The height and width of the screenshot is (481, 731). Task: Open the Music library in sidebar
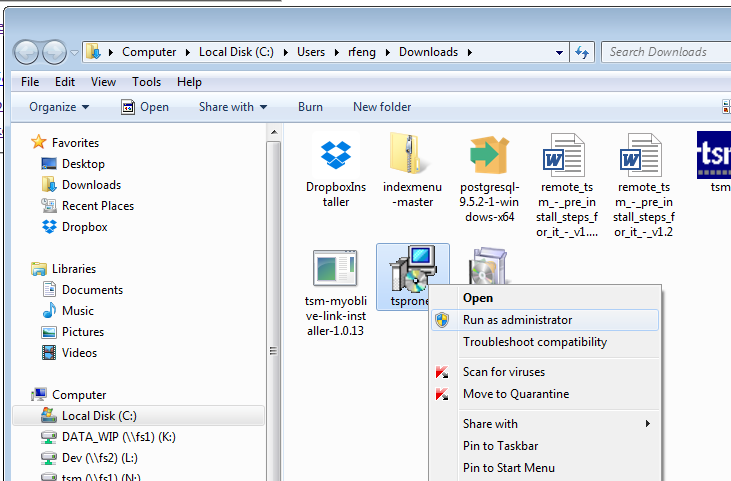(77, 311)
